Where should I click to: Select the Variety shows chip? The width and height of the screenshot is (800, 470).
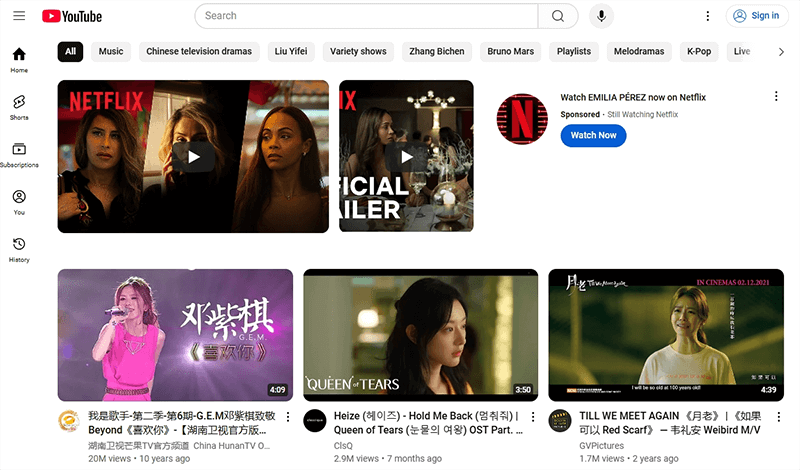[x=358, y=52]
